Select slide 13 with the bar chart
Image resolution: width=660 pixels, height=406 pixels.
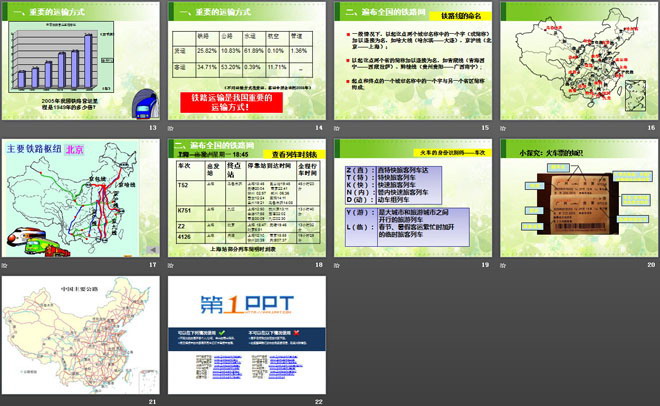pyautogui.click(x=81, y=61)
